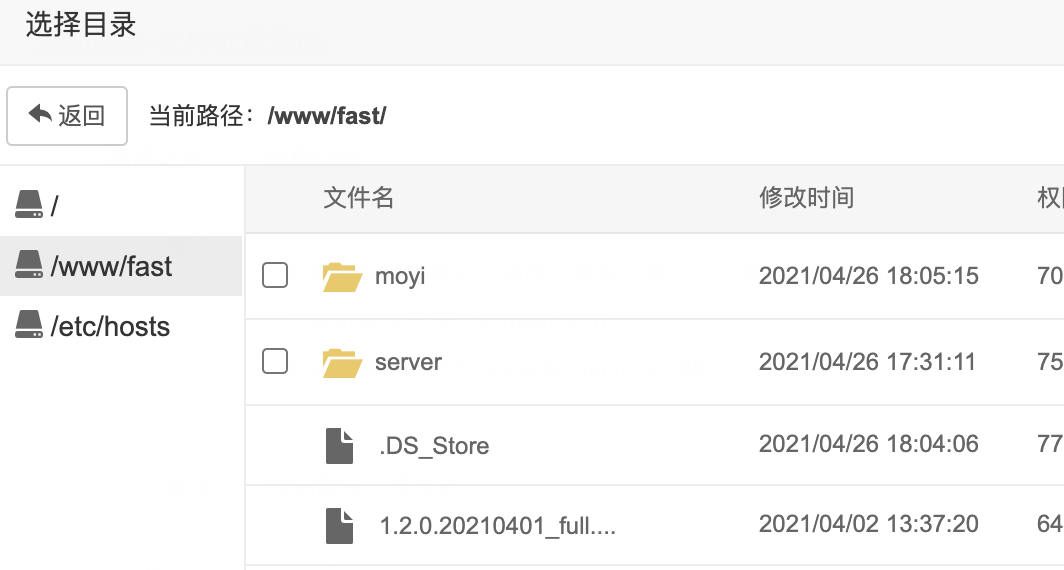Check the checkbox for server folder
Screen dimensions: 1064x570
[275, 361]
